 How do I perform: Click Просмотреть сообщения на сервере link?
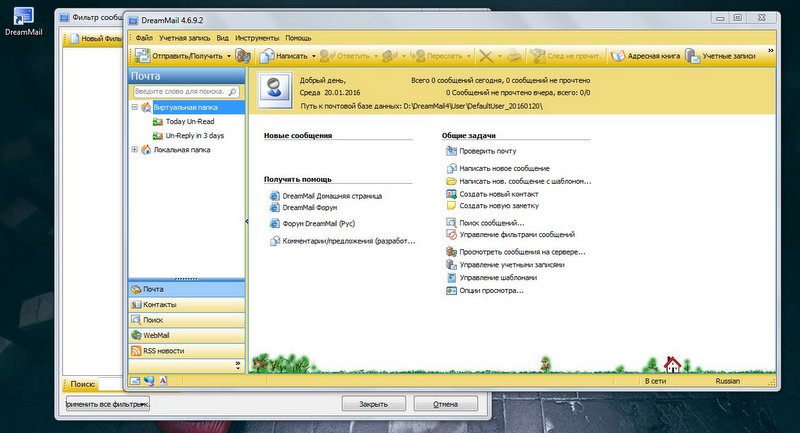[522, 252]
